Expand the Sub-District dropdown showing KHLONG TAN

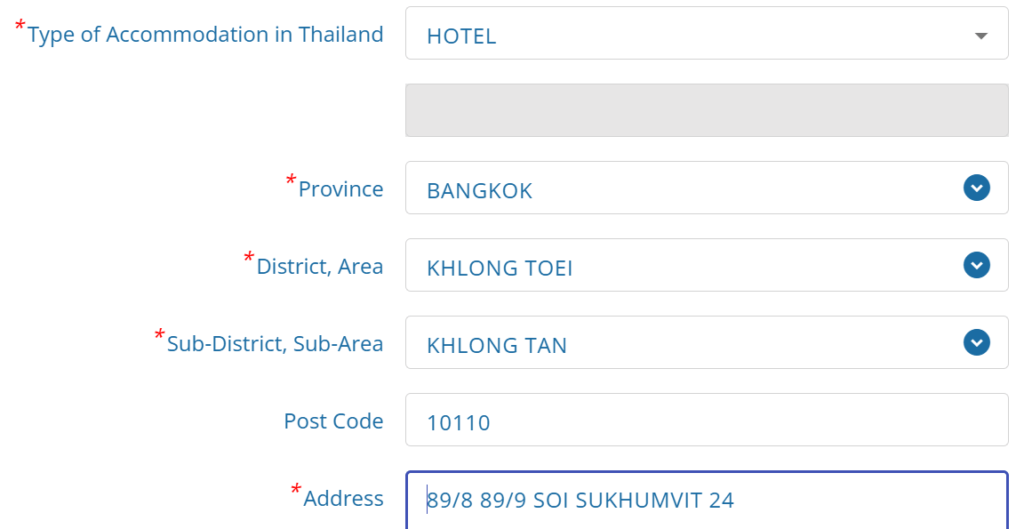(x=707, y=342)
